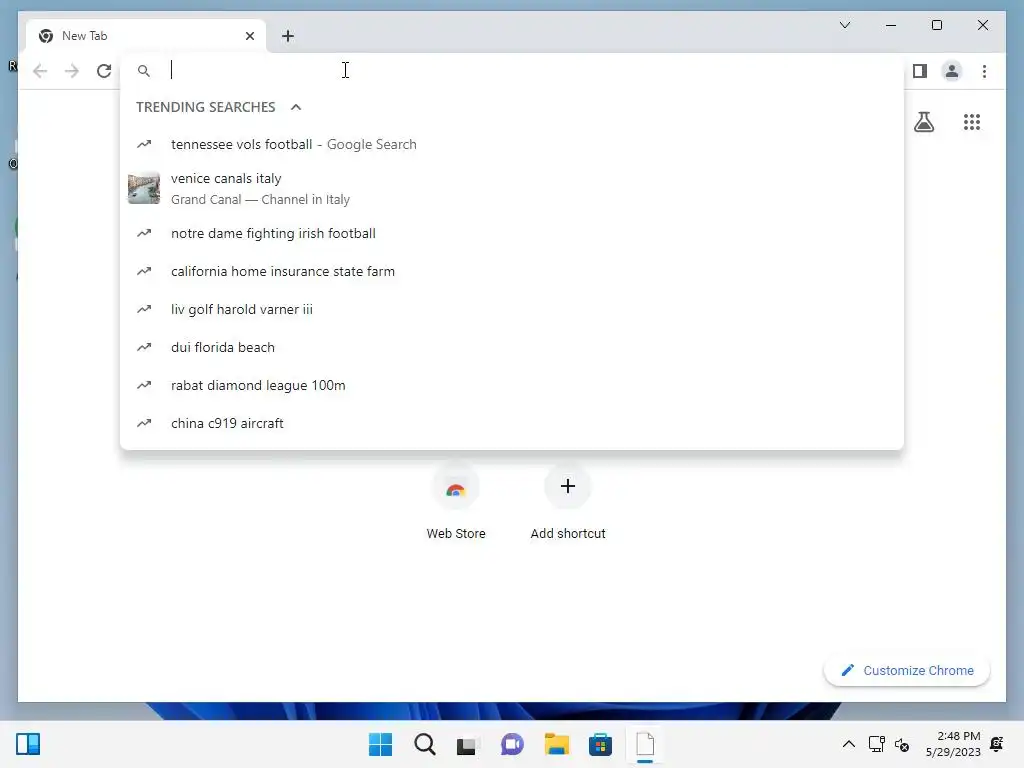Open the Windows Start menu
The image size is (1024, 768).
tap(381, 744)
